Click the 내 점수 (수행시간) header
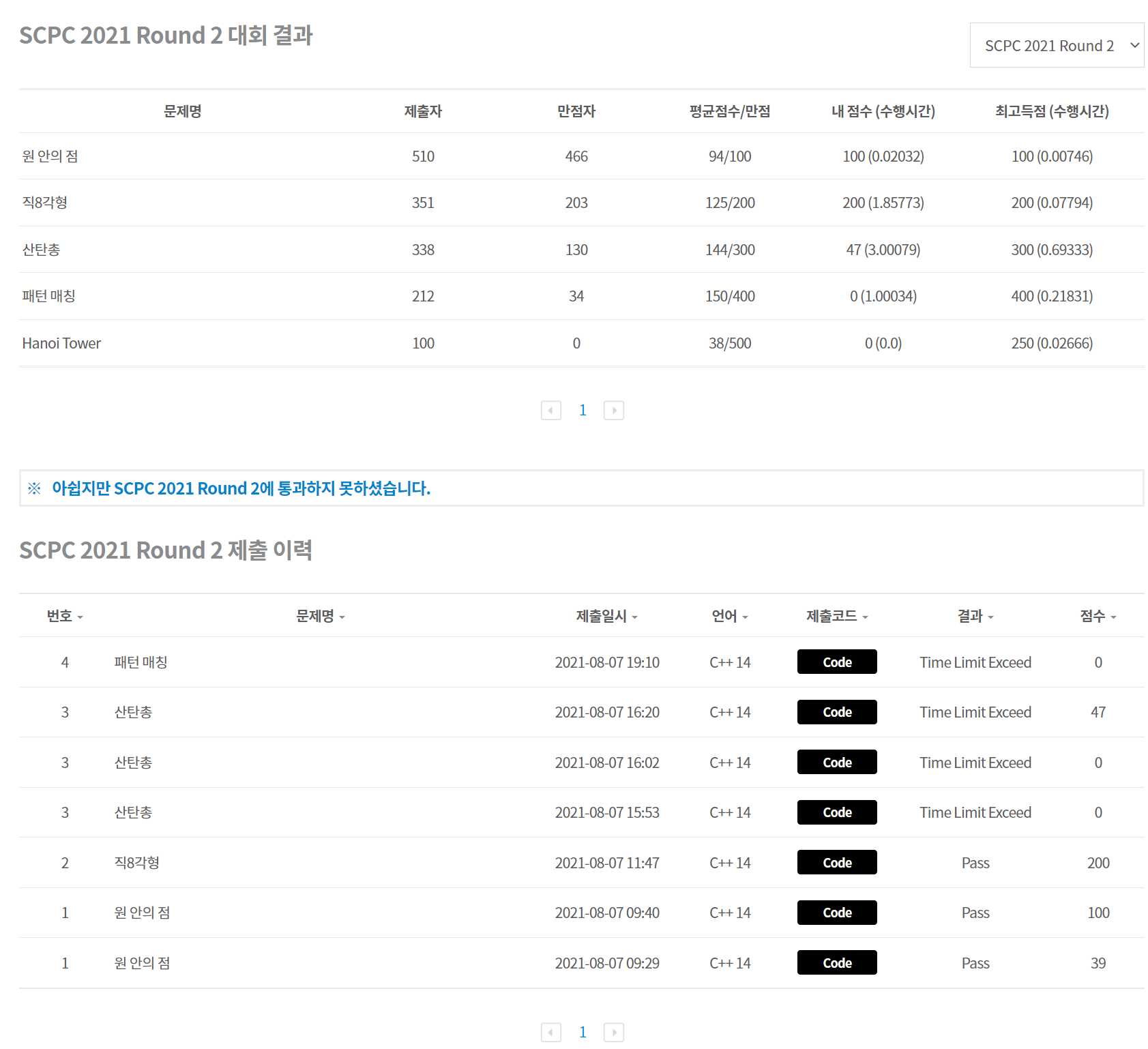 click(883, 111)
